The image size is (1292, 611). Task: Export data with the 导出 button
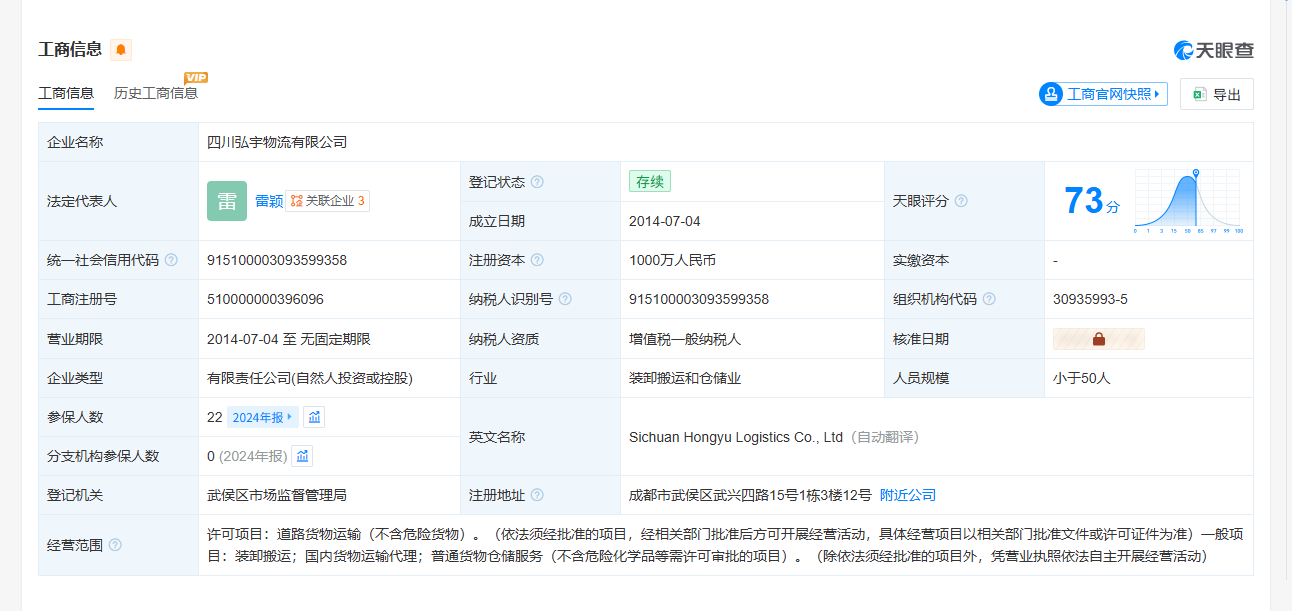pyautogui.click(x=1216, y=94)
